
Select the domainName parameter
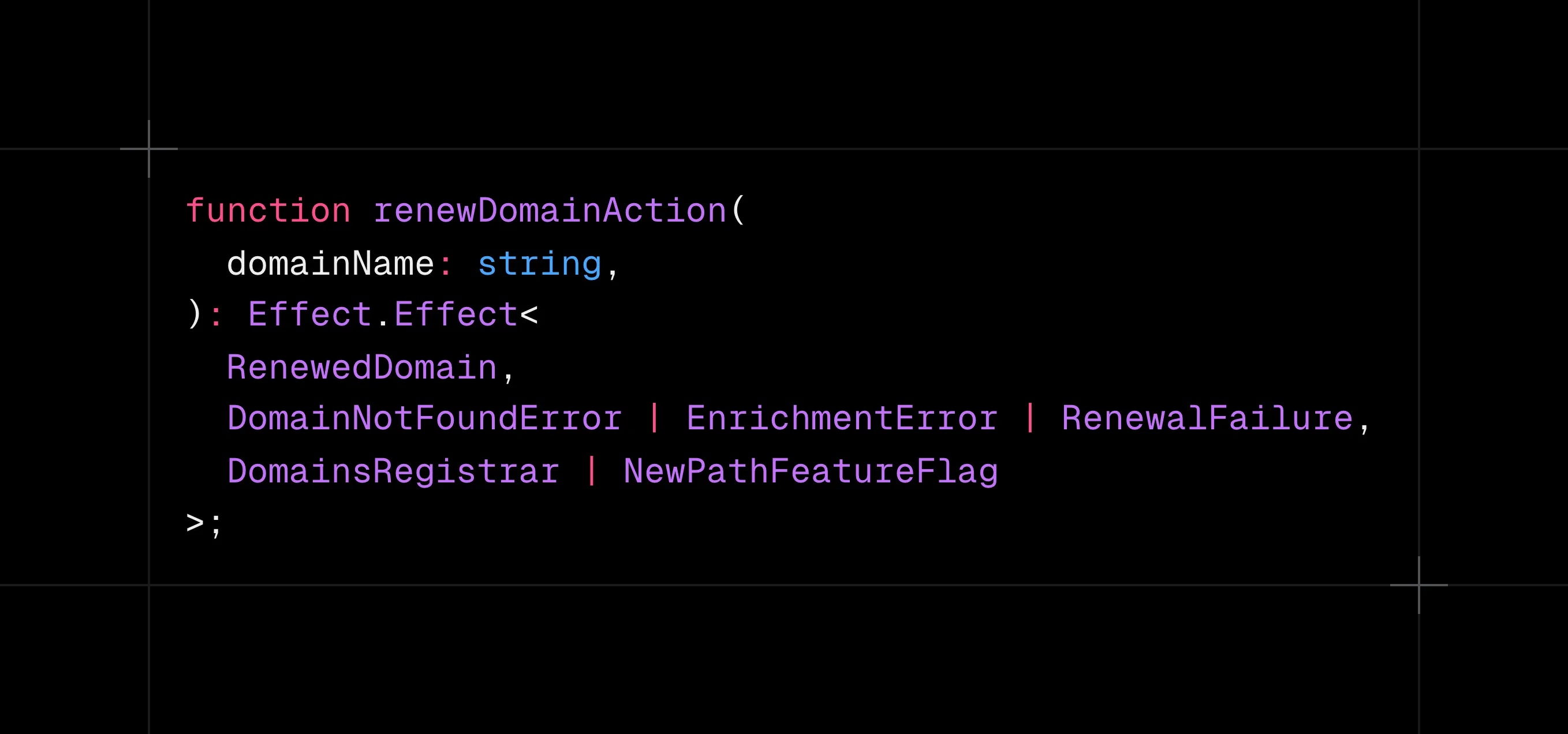tap(331, 264)
